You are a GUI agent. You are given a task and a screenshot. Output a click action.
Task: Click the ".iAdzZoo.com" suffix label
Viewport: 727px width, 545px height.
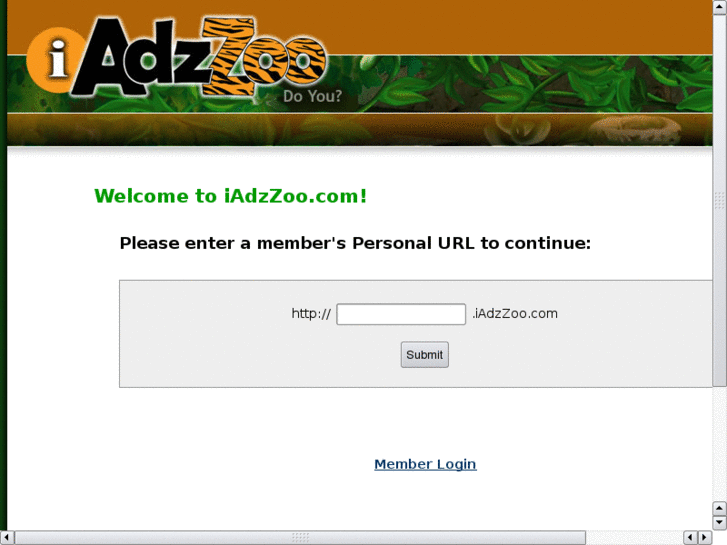(515, 314)
